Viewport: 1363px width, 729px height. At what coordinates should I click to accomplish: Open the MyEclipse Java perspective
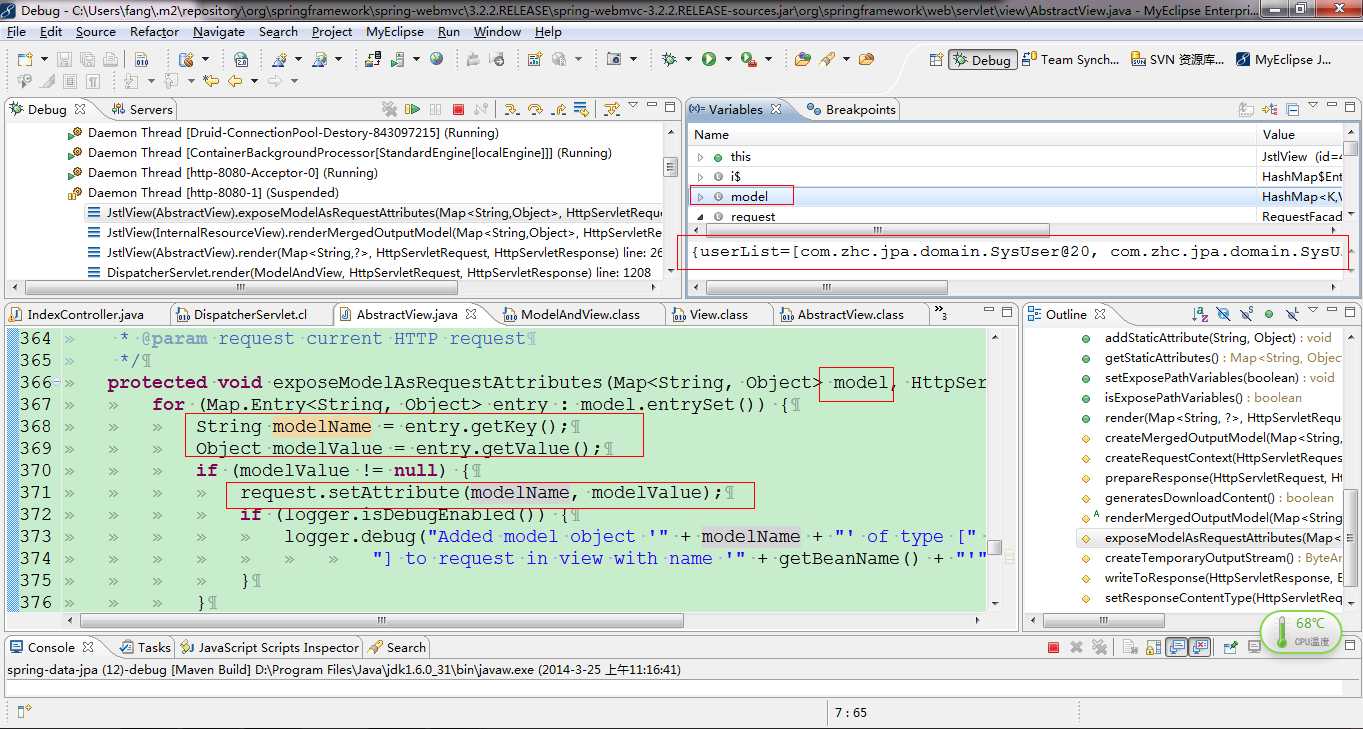click(1283, 60)
